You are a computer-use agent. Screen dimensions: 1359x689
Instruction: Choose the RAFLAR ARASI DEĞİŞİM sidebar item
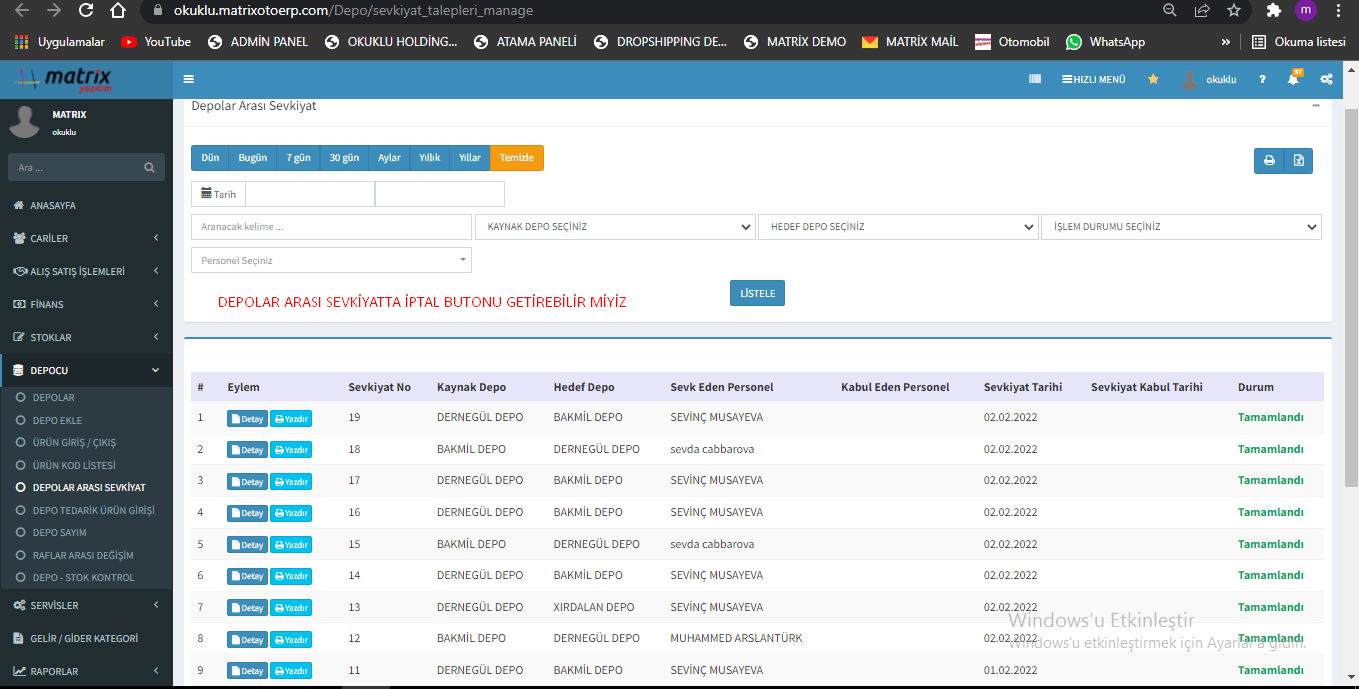coord(82,555)
